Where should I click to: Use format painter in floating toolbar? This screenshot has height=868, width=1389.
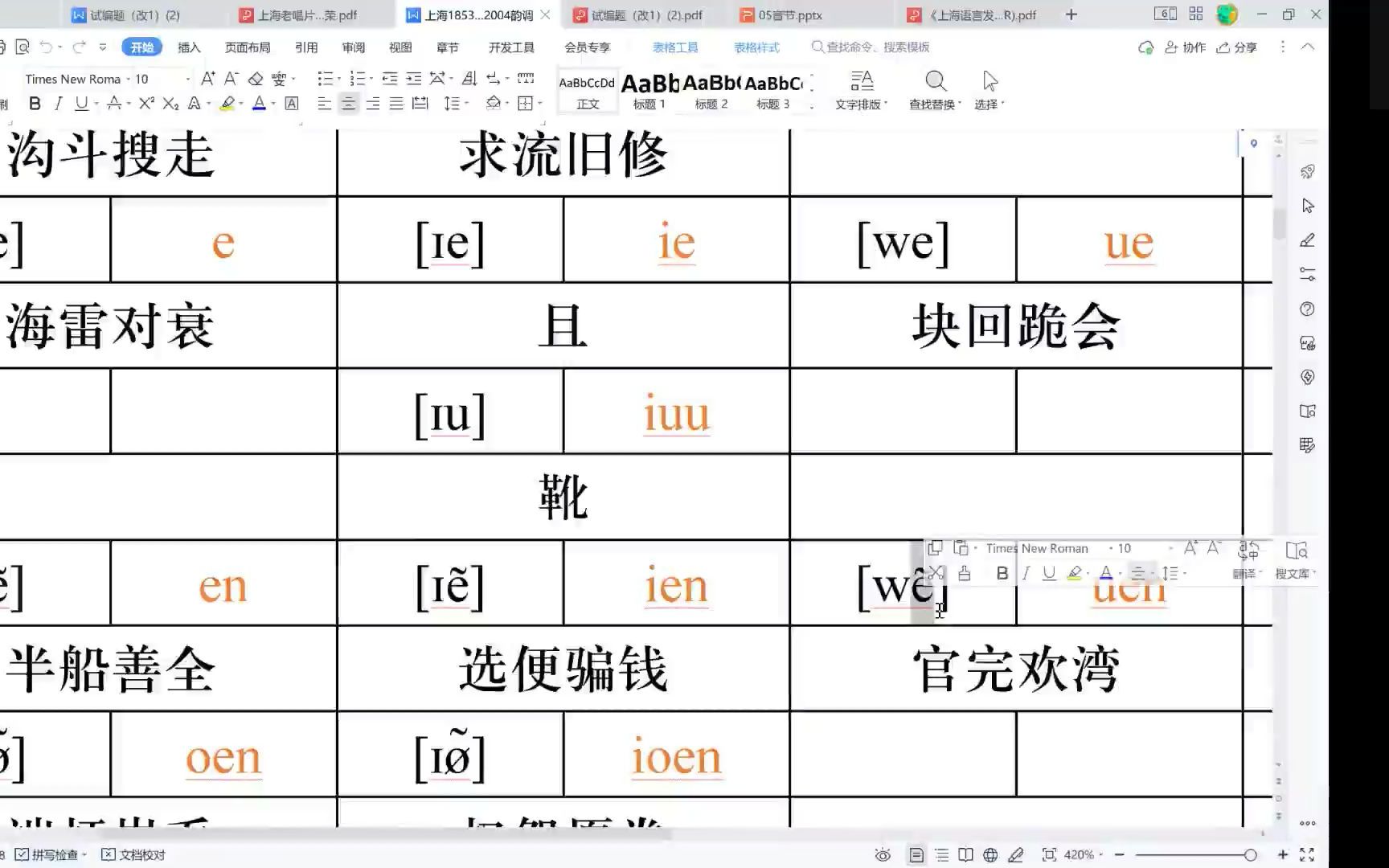(x=965, y=574)
